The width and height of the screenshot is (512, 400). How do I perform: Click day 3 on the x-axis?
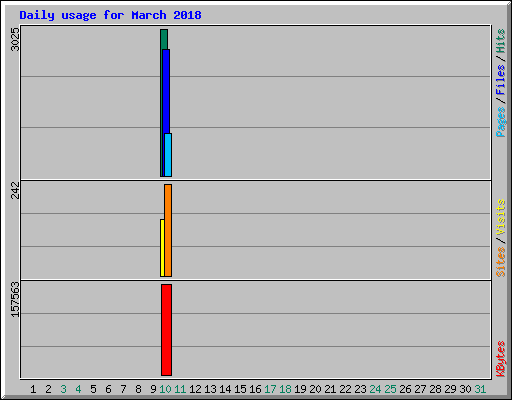(63, 389)
